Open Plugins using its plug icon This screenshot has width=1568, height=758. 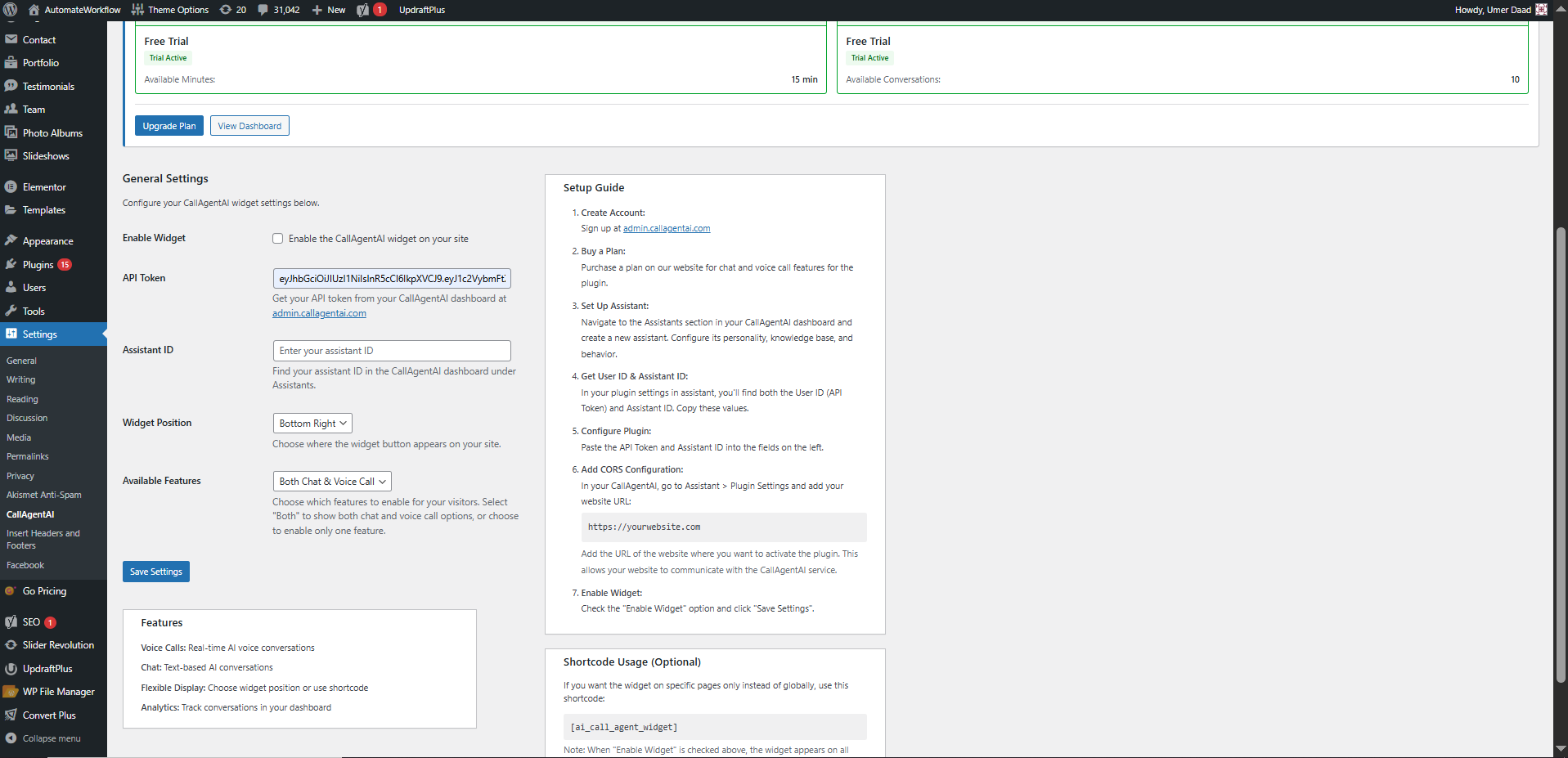pos(12,264)
